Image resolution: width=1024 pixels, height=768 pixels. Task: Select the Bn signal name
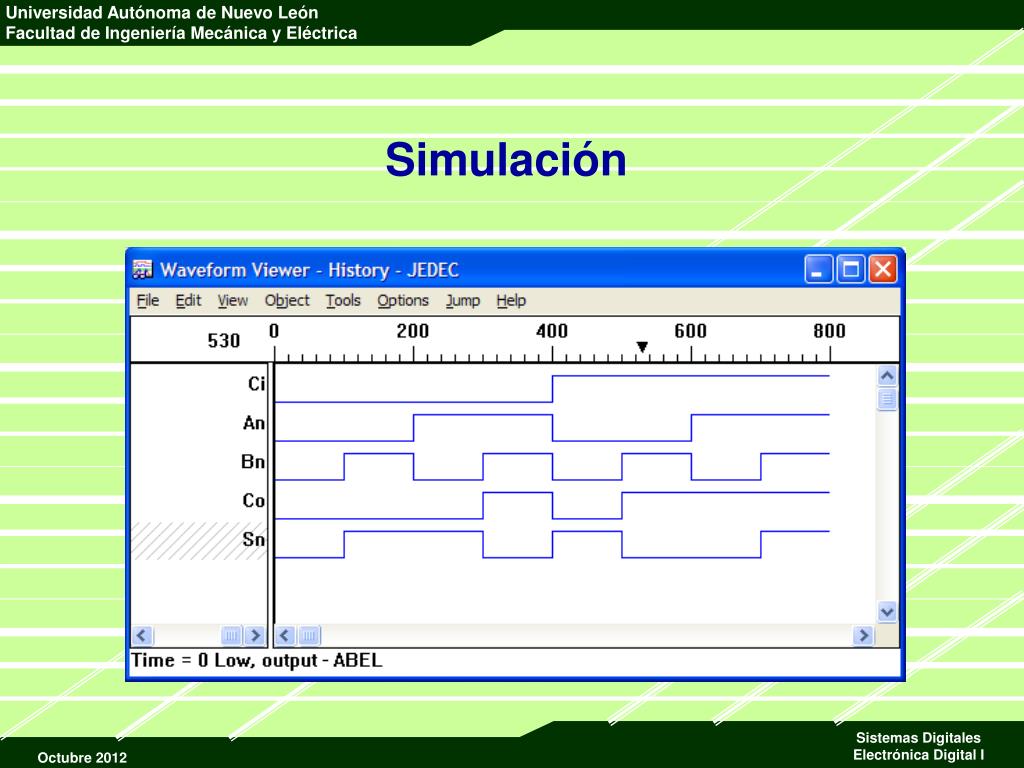click(x=253, y=462)
